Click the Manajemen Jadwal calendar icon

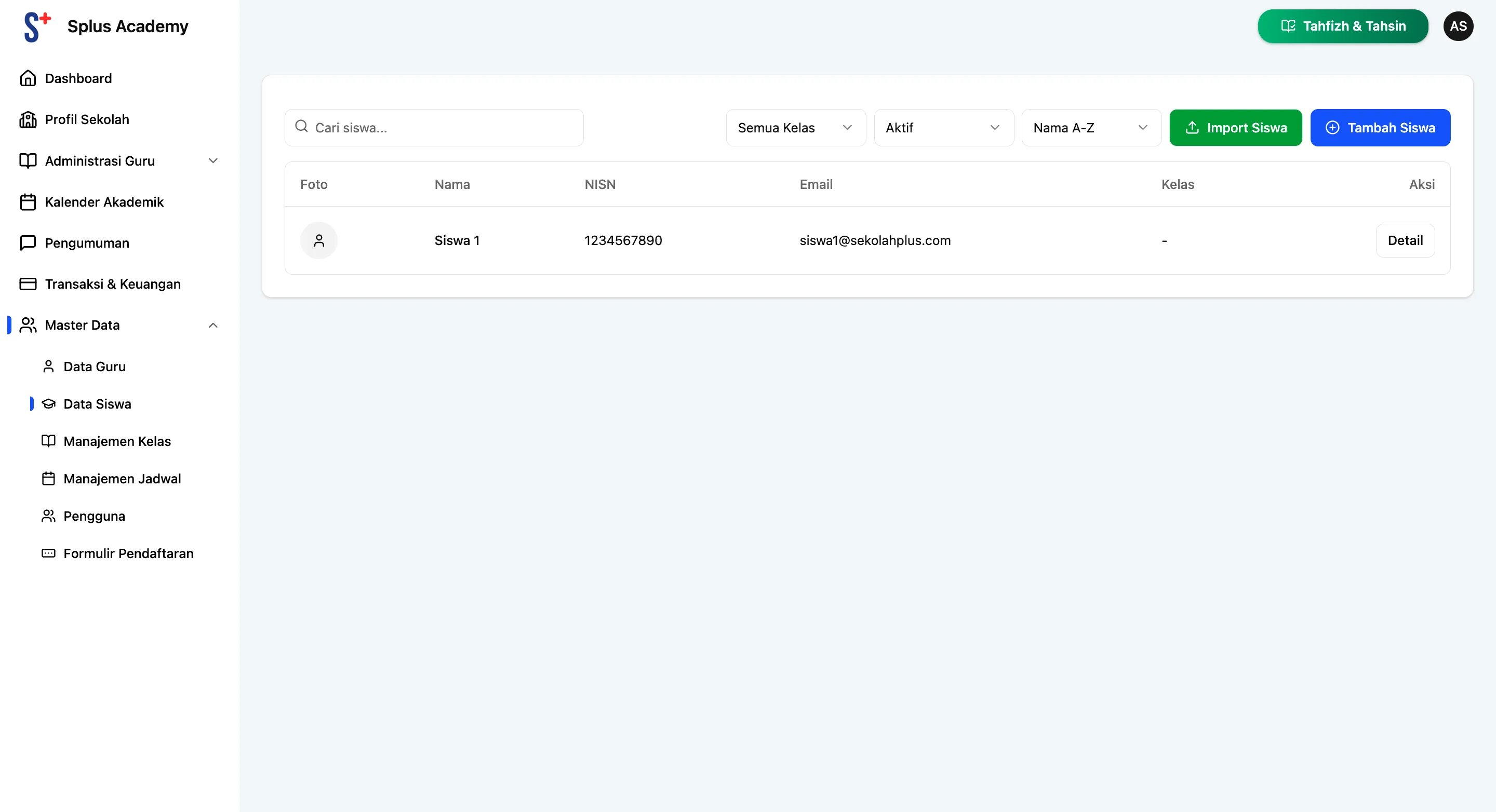pos(49,478)
